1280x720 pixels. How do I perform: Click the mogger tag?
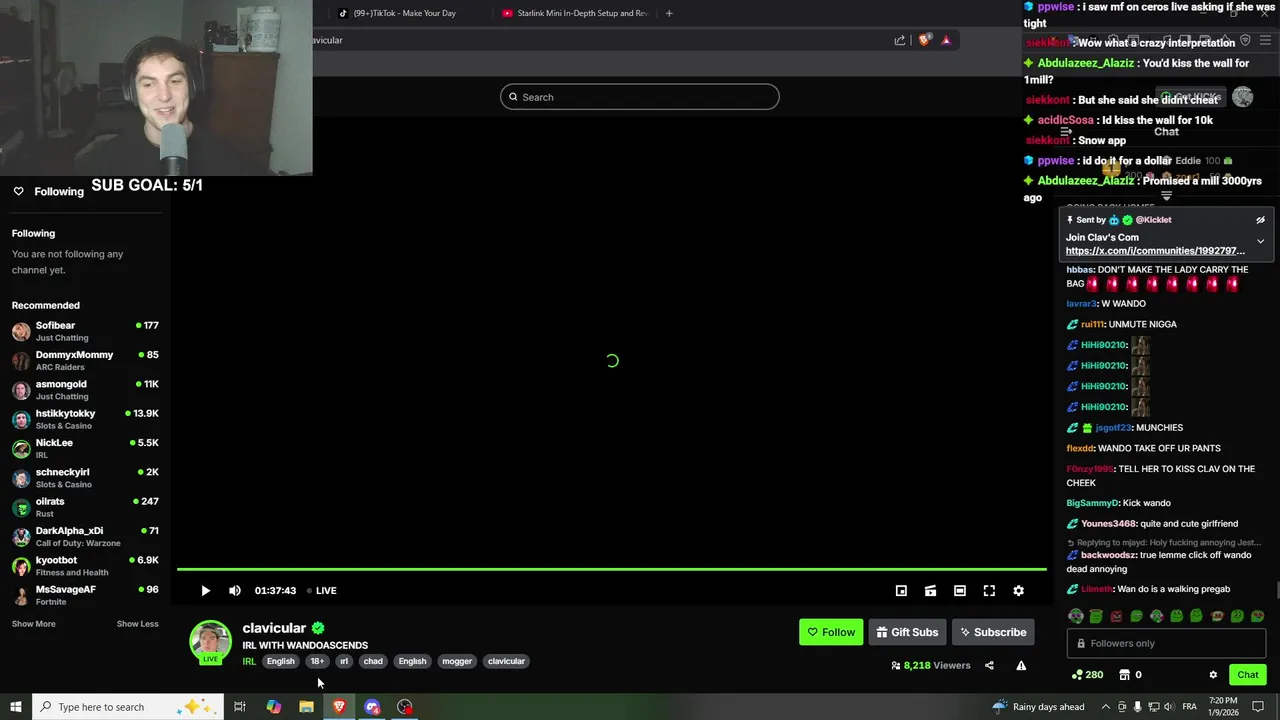tap(457, 662)
